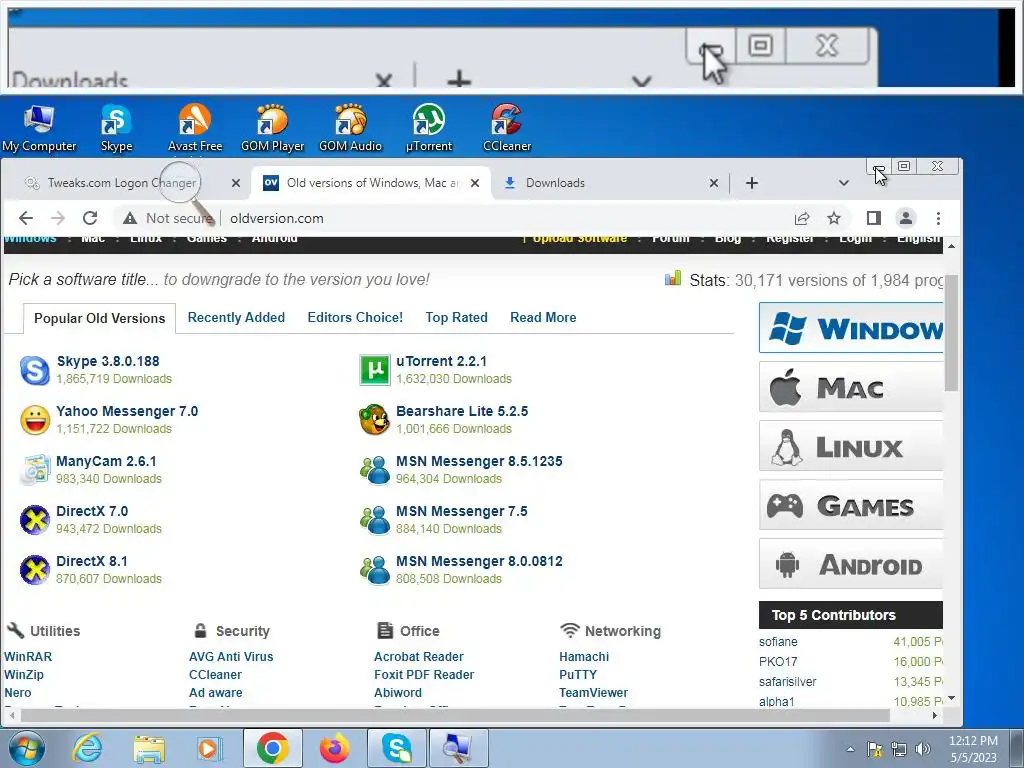Screen dimensions: 1024x768
Task: Open Chrome profile avatar
Action: pos(906,218)
